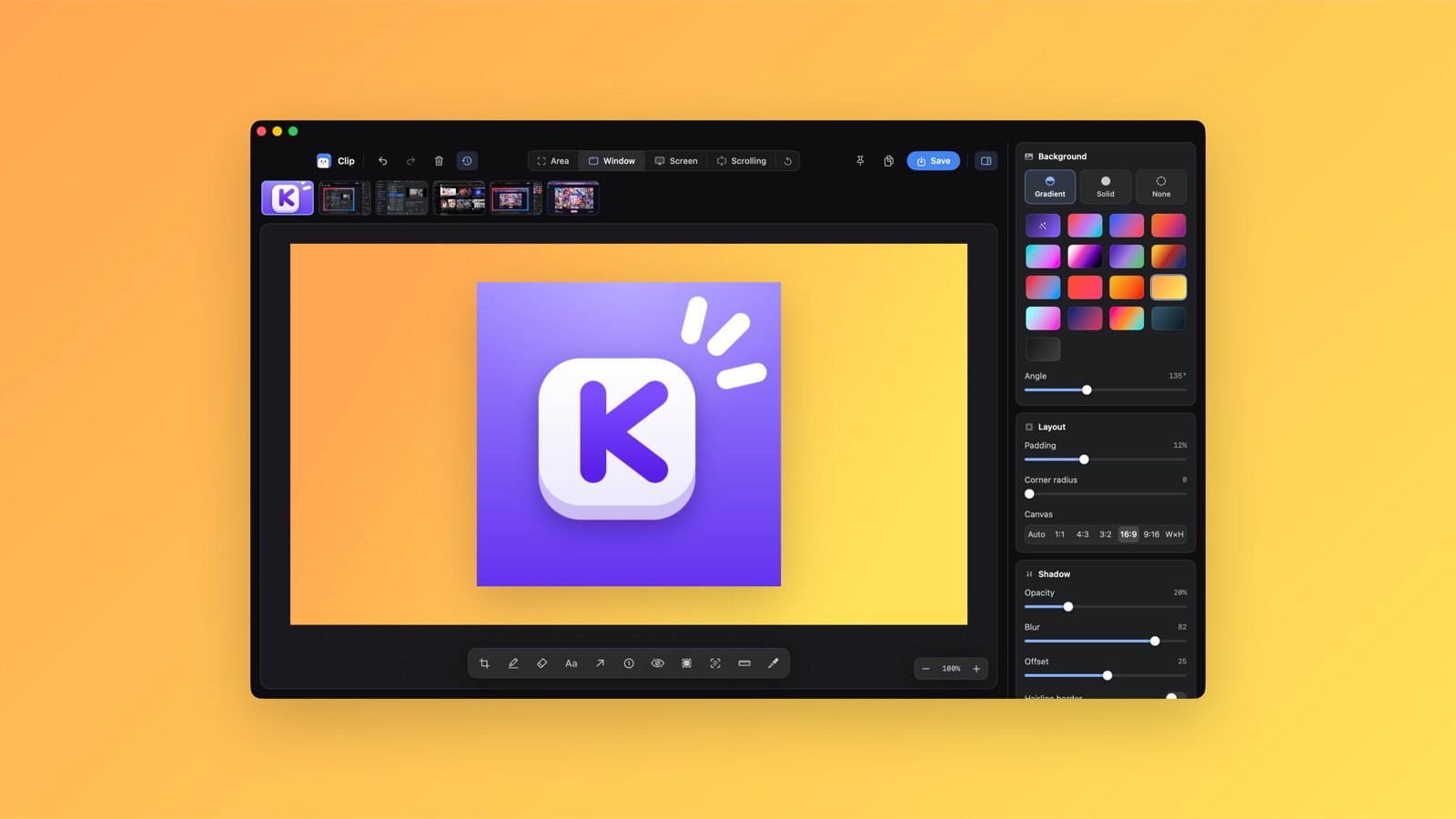Zoom in with the plus button
Screen dimensions: 1456x819
[976, 669]
